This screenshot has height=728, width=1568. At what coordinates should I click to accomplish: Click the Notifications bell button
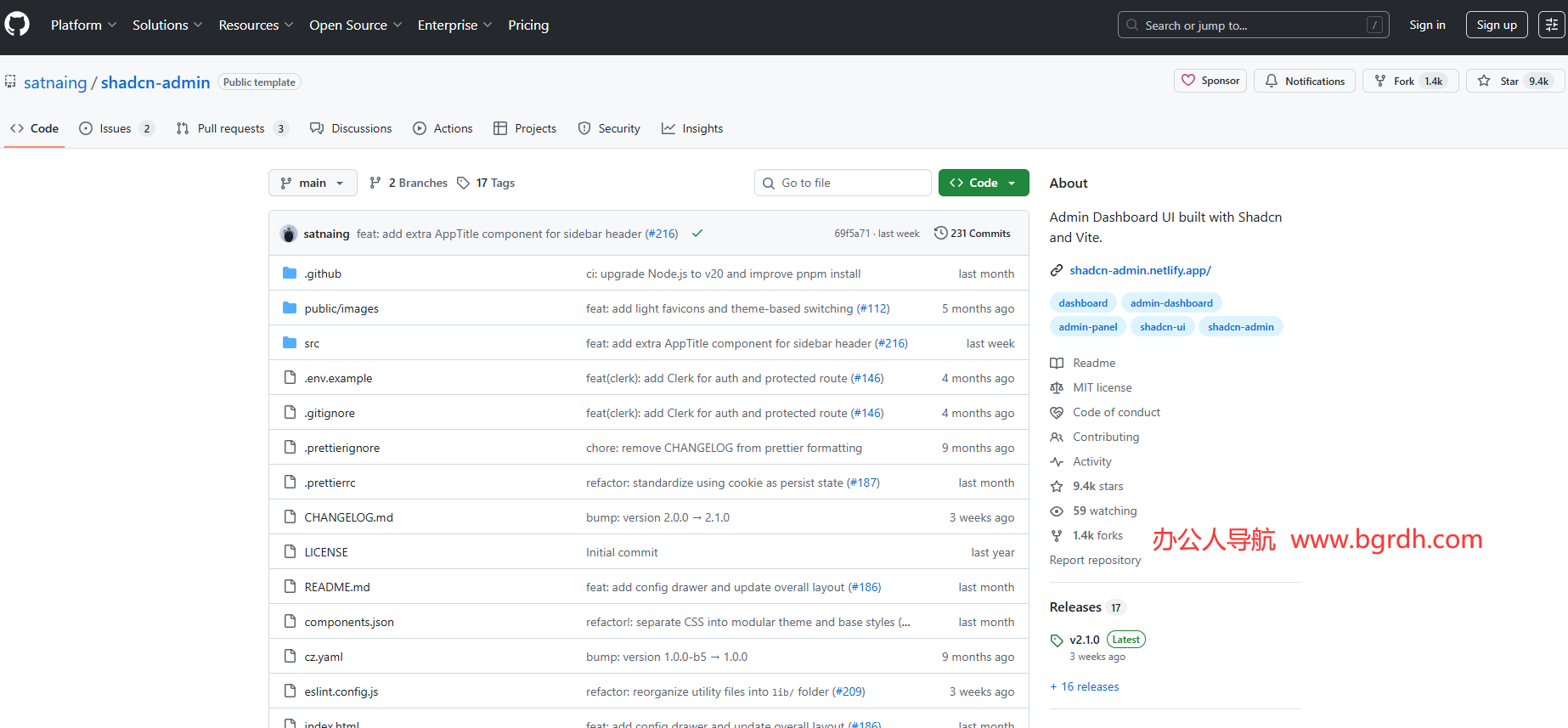(1305, 81)
